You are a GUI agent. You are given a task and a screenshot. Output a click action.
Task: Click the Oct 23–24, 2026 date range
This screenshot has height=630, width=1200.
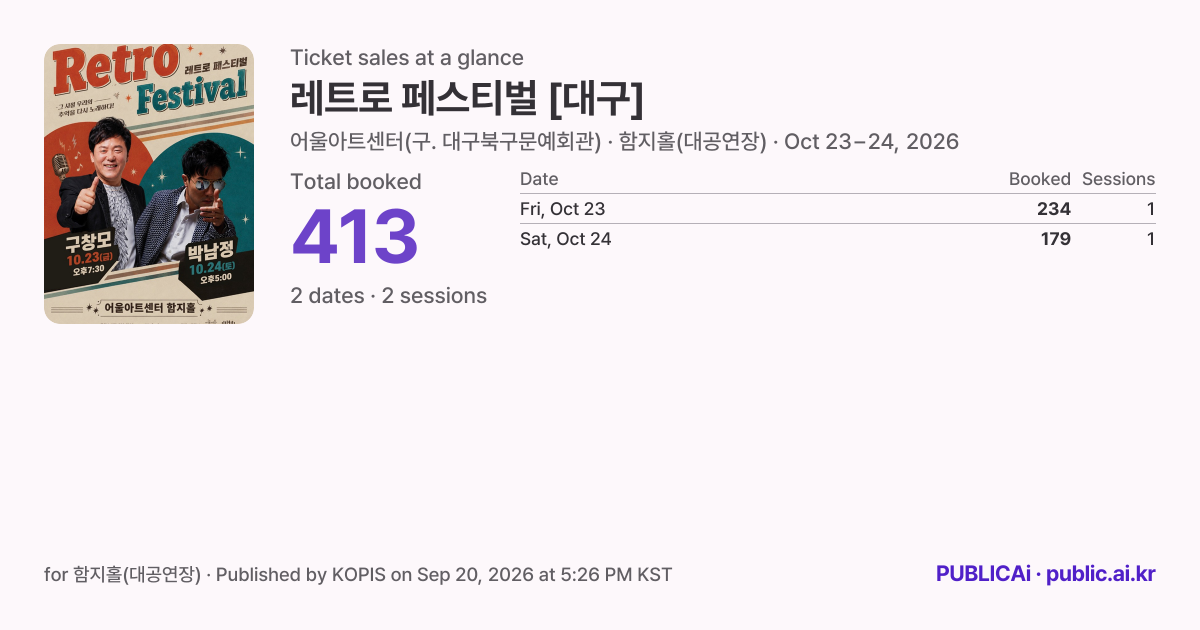point(871,142)
